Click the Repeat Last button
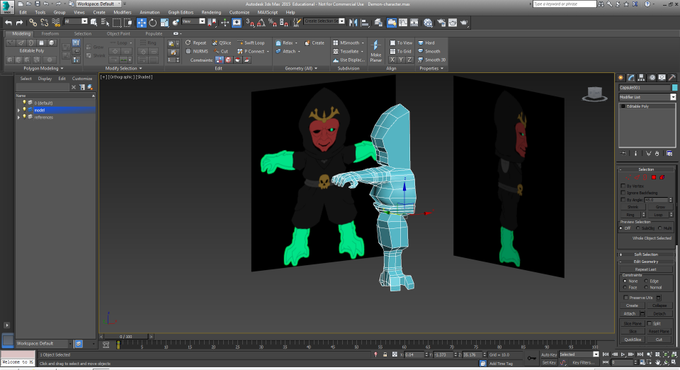This screenshot has height=370, width=680. pos(646,269)
